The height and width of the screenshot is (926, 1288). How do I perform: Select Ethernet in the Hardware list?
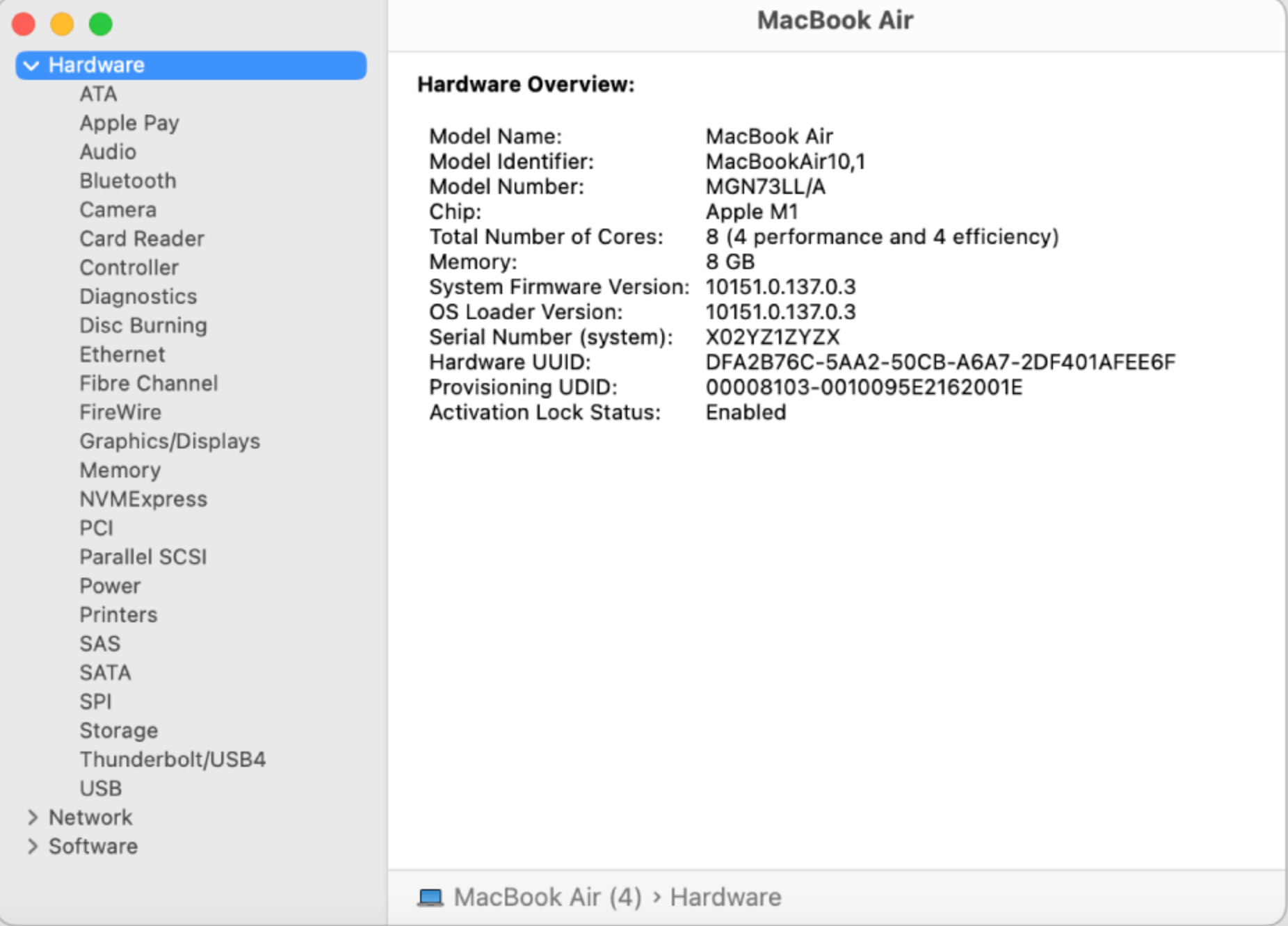[122, 354]
